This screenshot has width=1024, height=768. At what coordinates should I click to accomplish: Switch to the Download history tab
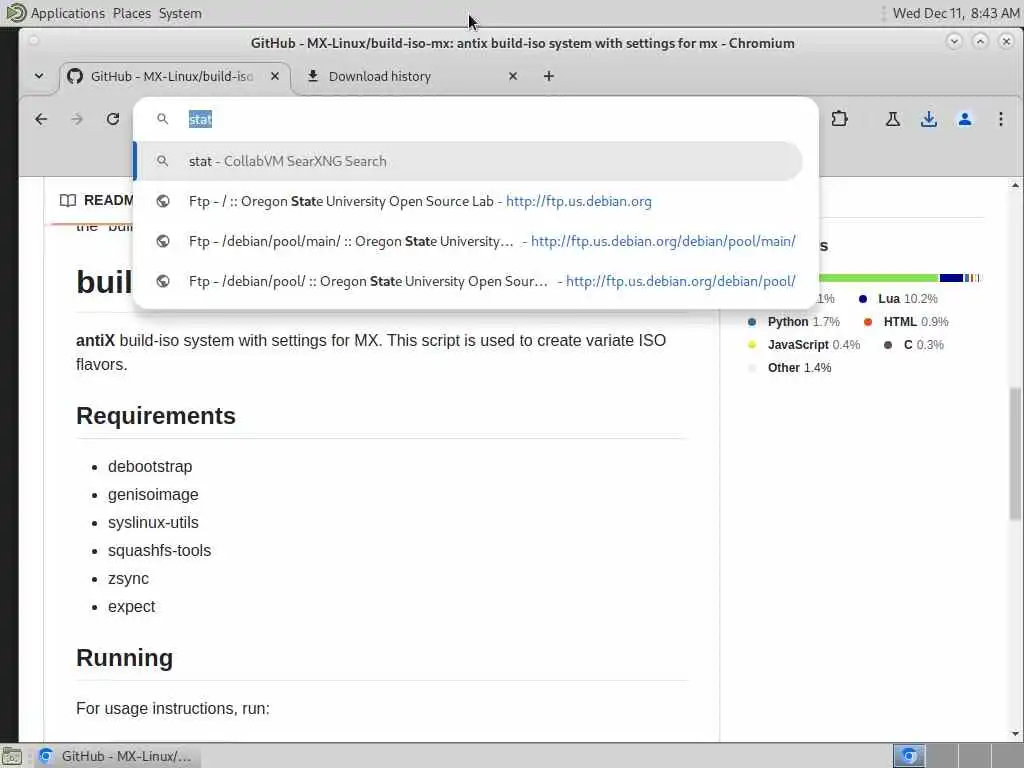click(413, 76)
